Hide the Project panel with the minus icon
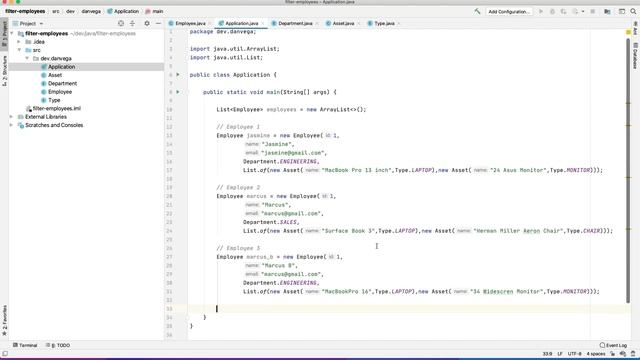 158,24
